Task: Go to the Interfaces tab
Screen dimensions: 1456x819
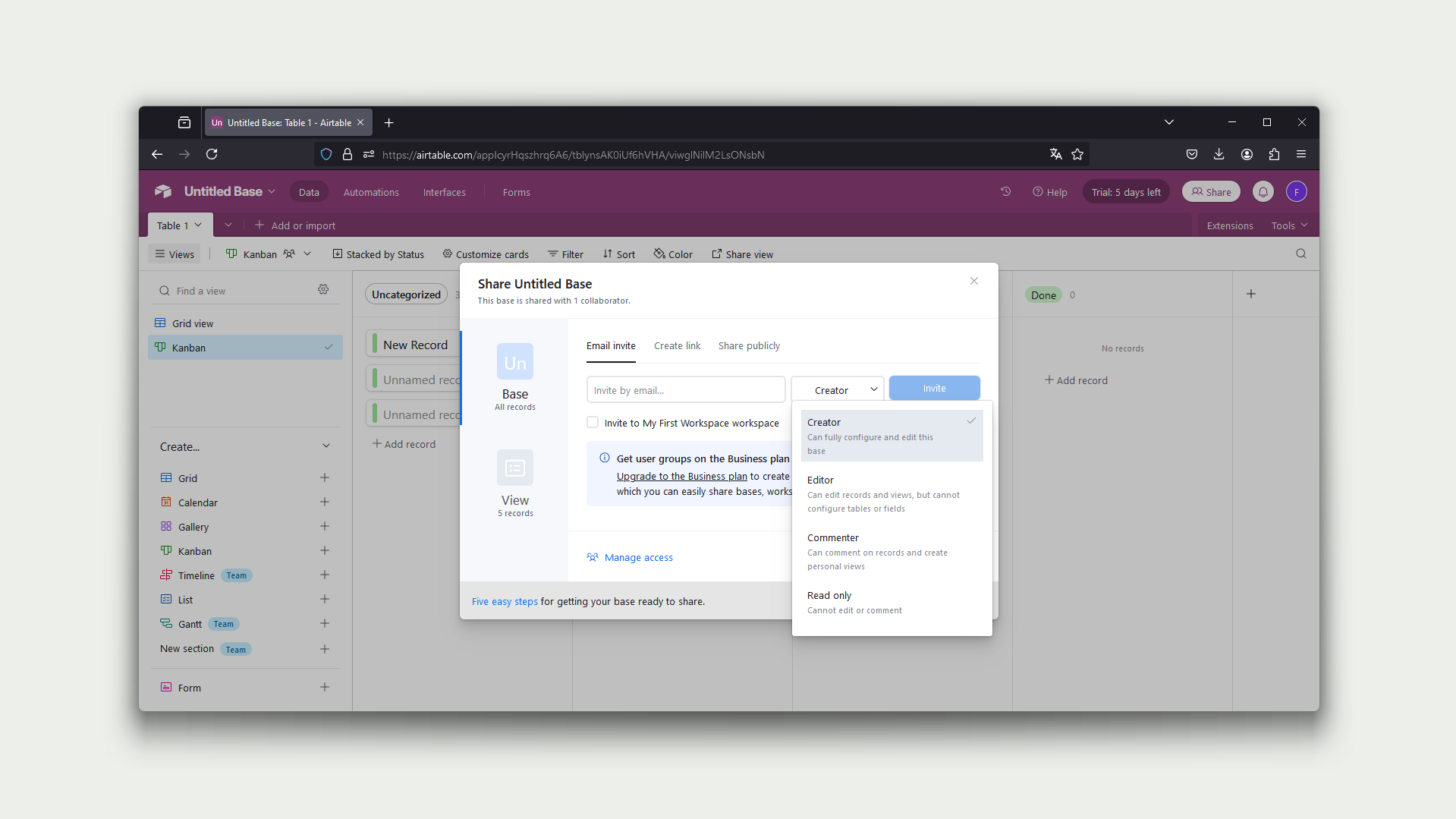Action: 445,192
